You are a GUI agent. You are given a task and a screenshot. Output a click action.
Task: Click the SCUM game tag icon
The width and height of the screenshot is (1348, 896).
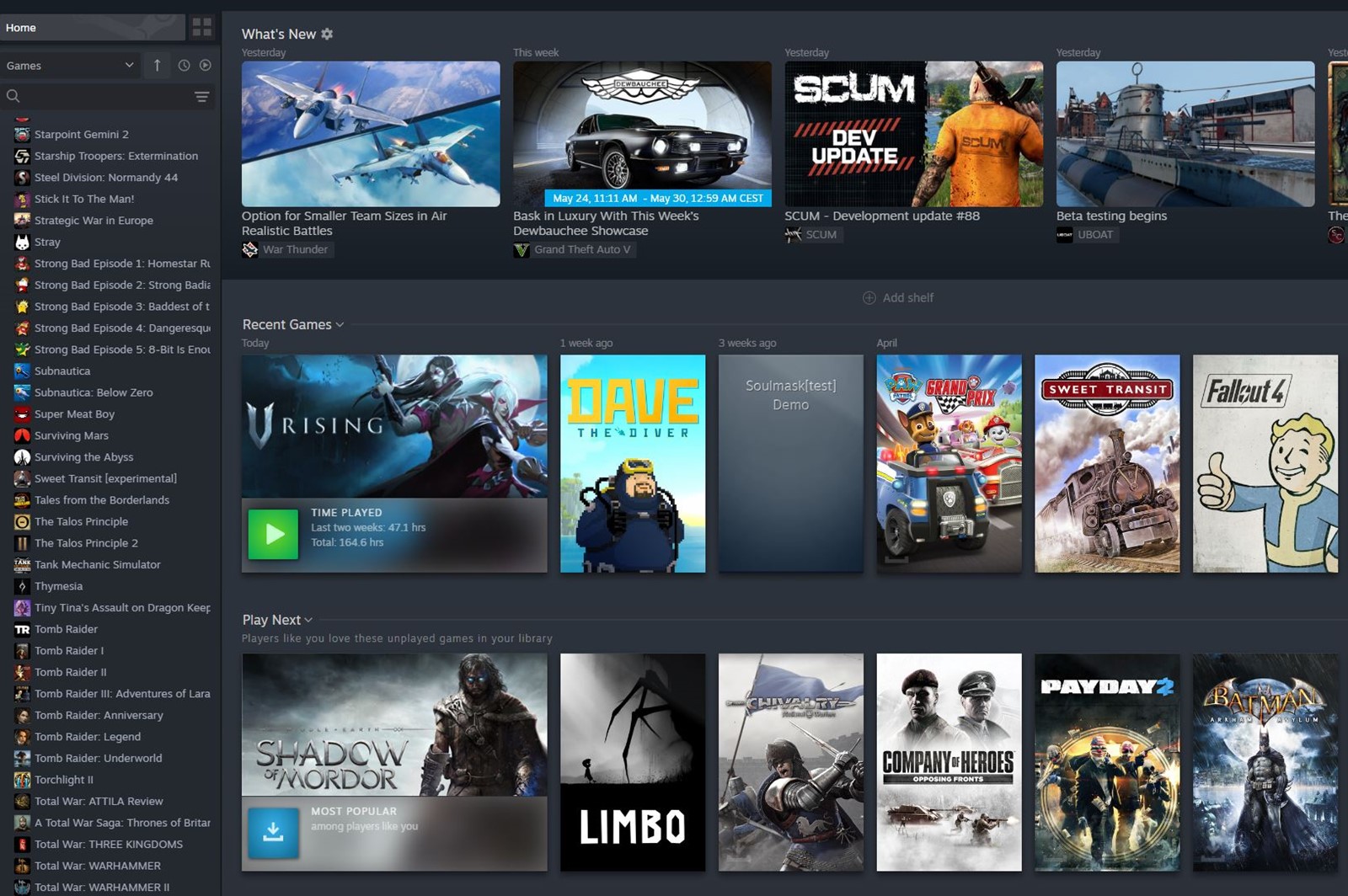click(793, 234)
